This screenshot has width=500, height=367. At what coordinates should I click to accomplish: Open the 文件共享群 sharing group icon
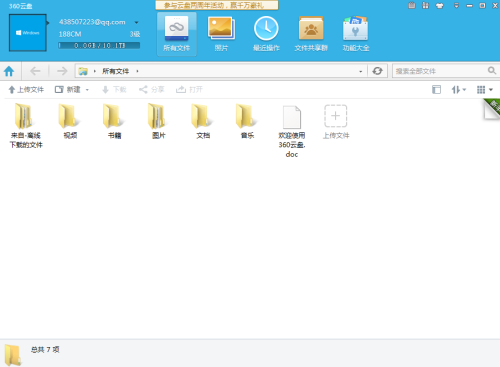tap(311, 34)
